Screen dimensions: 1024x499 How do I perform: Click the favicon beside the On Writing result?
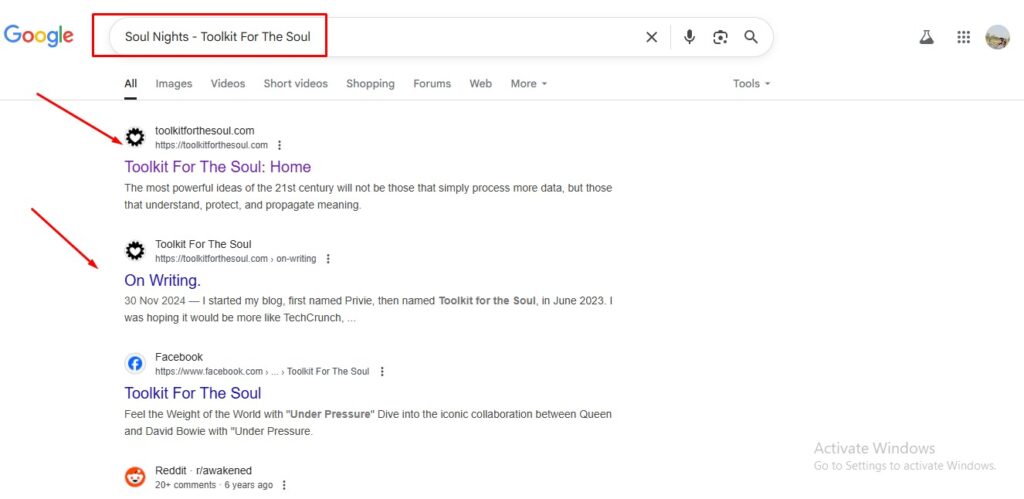pyautogui.click(x=135, y=251)
